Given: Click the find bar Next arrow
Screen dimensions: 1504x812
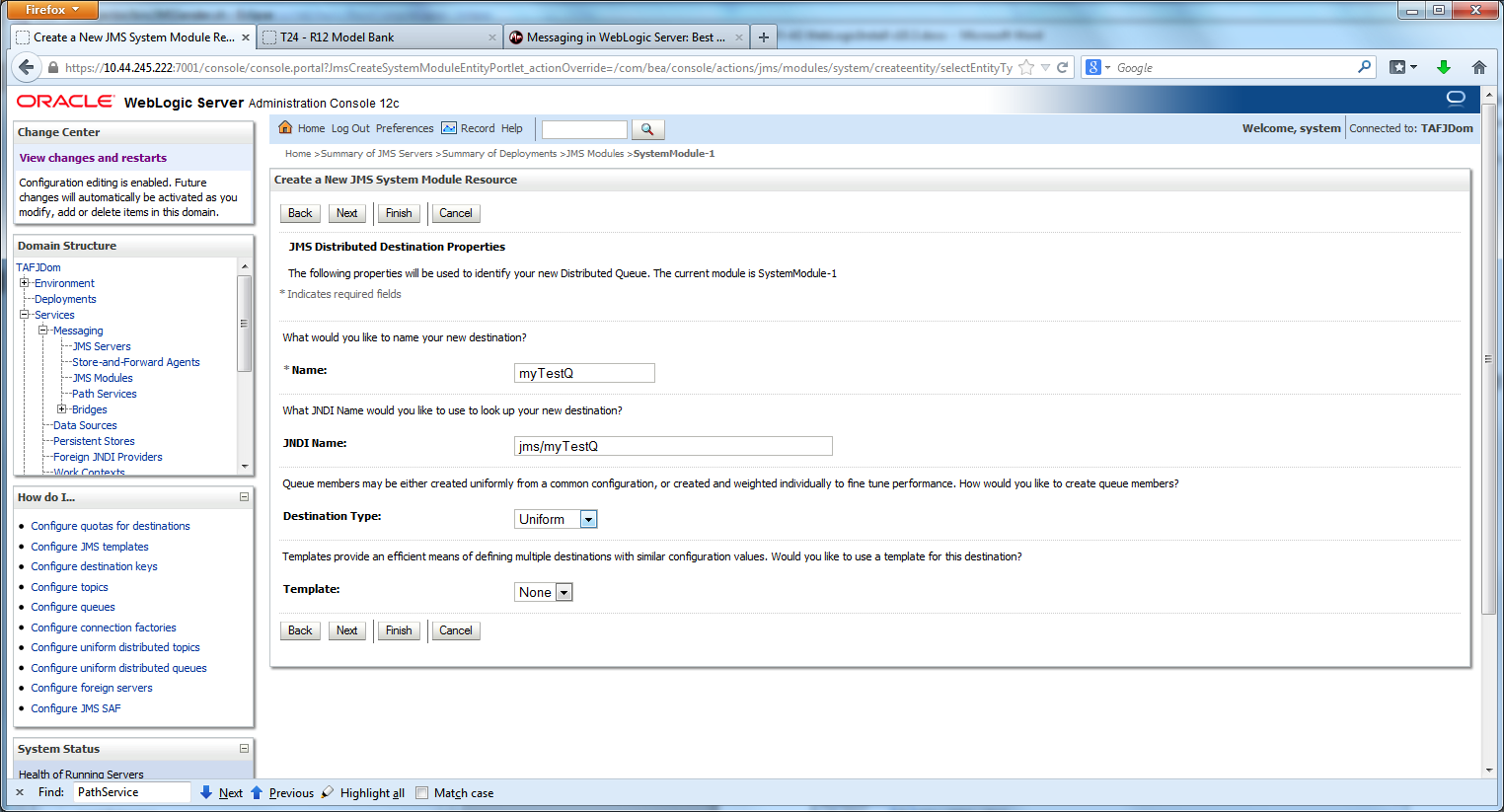Looking at the screenshot, I should point(206,792).
